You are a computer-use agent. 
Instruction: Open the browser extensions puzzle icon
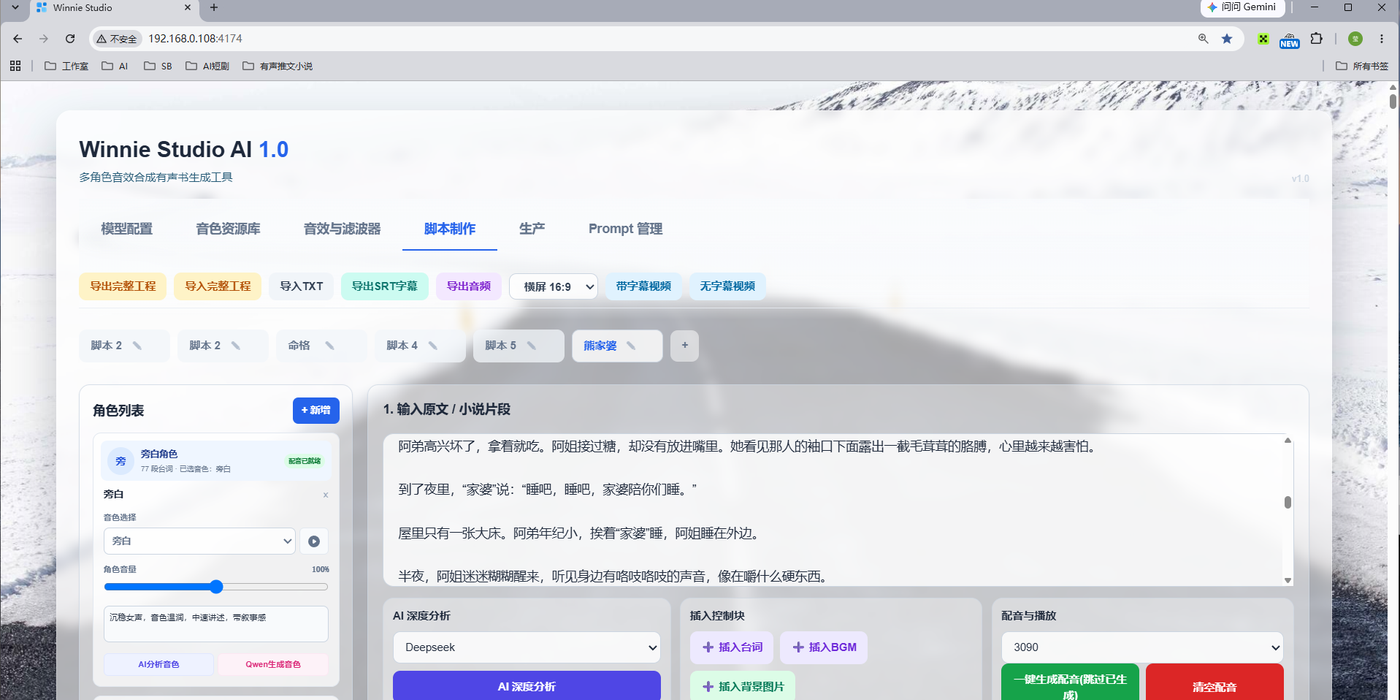(1316, 38)
